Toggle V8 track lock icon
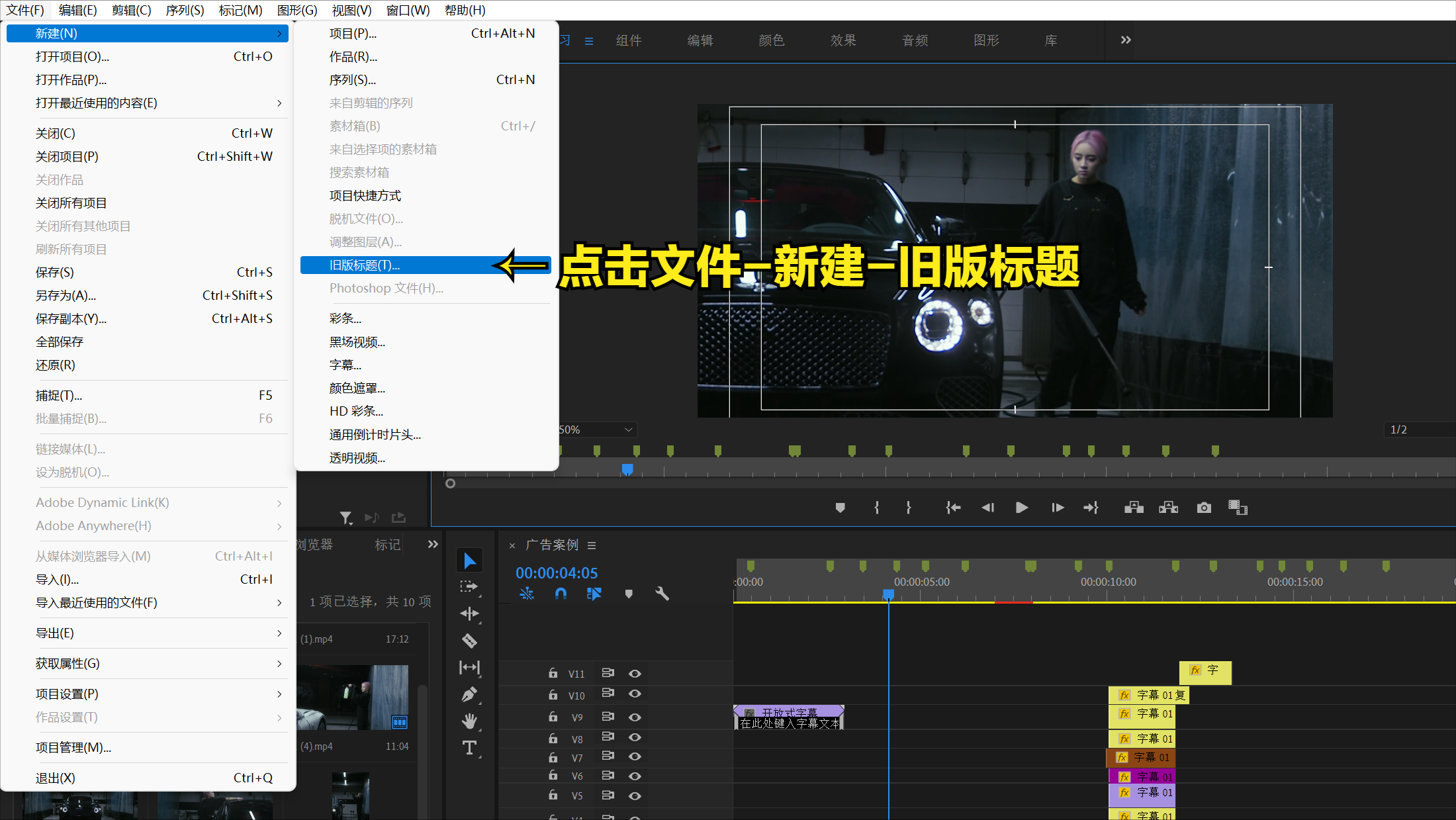This screenshot has height=820, width=1456. click(x=551, y=737)
